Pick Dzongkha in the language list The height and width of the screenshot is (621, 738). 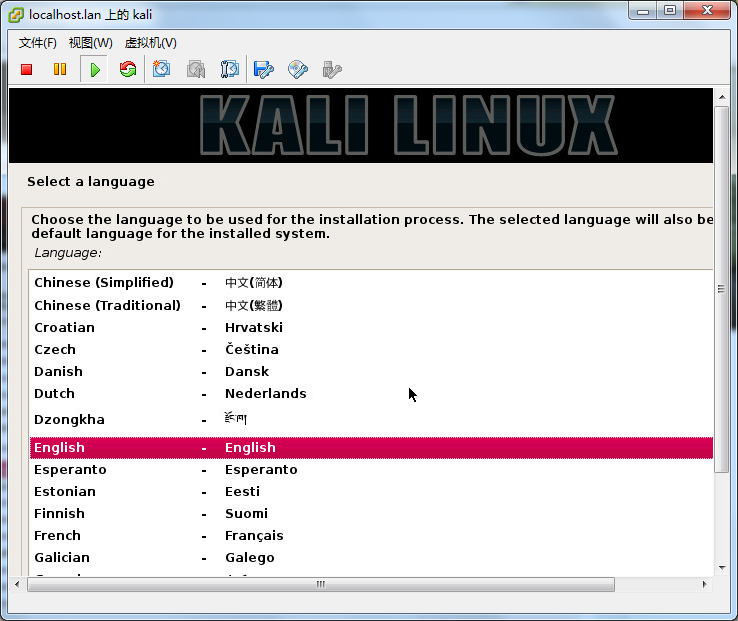371,419
